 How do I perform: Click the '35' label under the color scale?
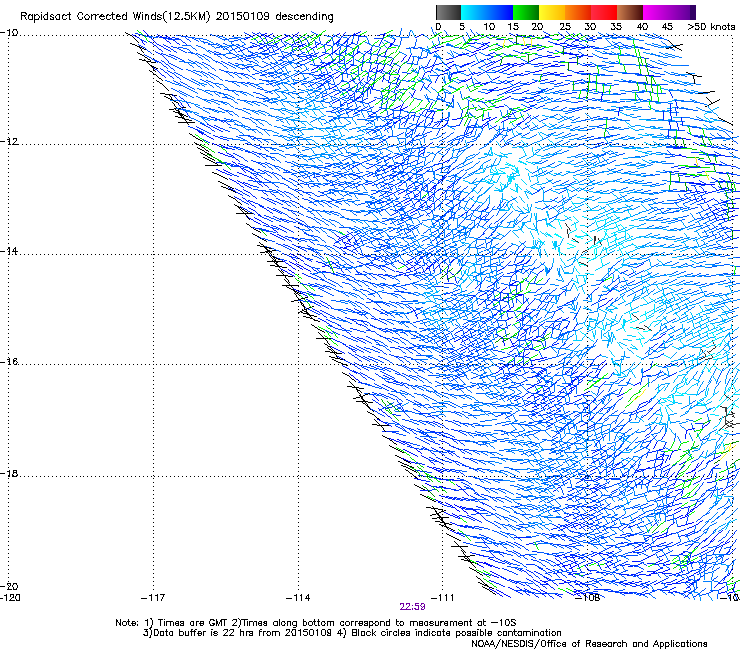[616, 27]
